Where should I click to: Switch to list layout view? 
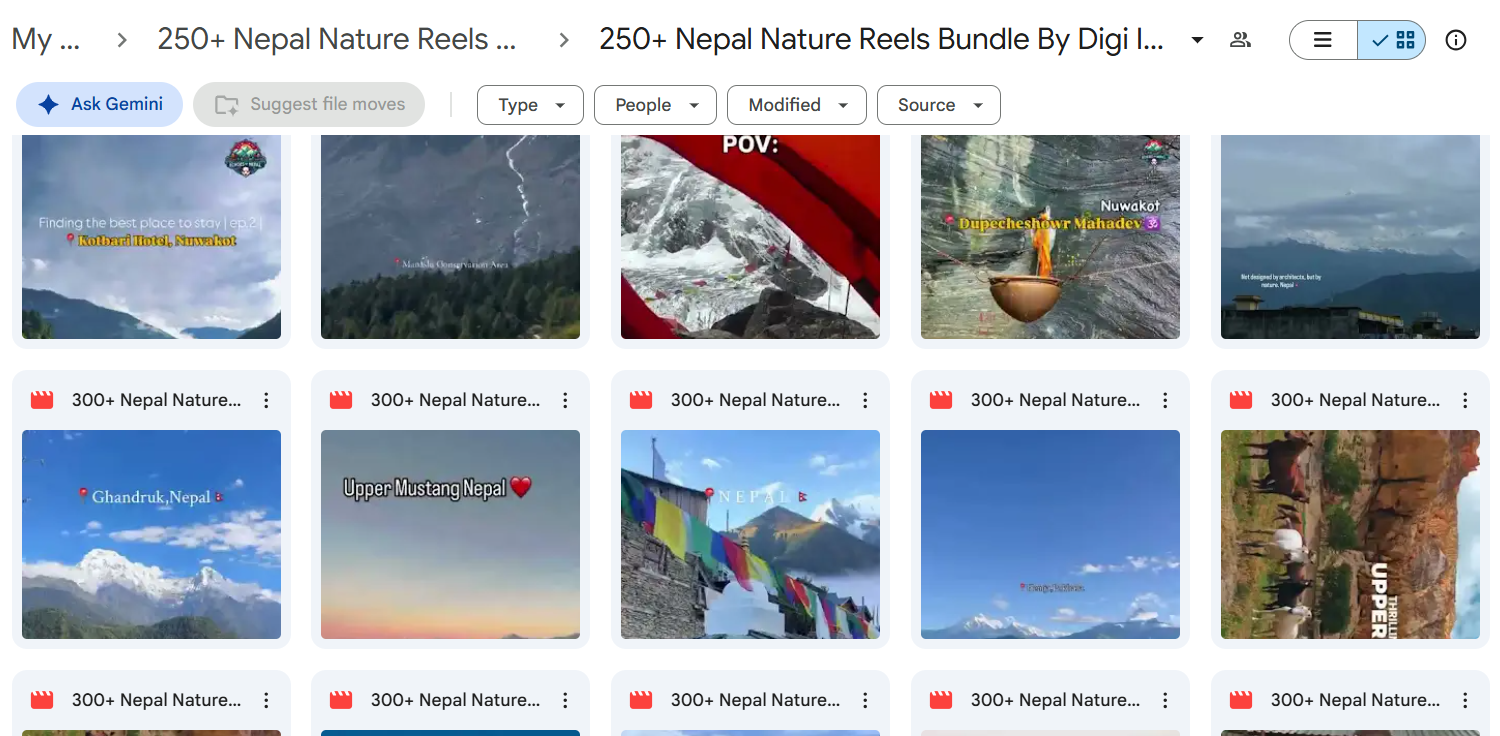click(1323, 40)
